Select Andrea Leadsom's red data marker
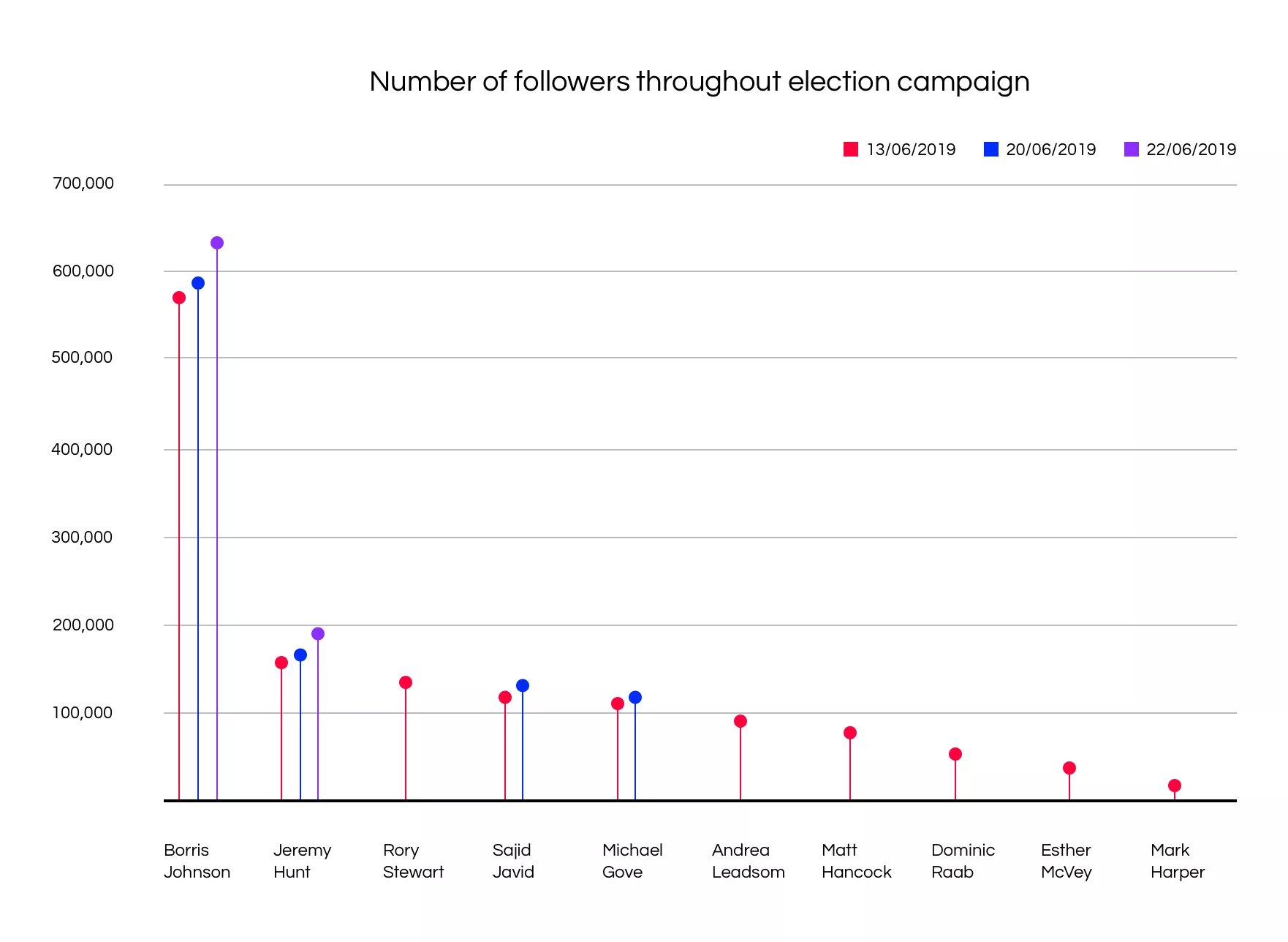The width and height of the screenshot is (1288, 942). [740, 721]
